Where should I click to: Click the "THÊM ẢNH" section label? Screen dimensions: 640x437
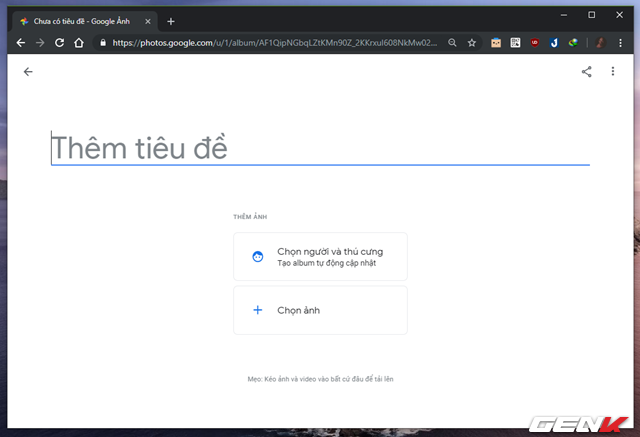coord(250,217)
